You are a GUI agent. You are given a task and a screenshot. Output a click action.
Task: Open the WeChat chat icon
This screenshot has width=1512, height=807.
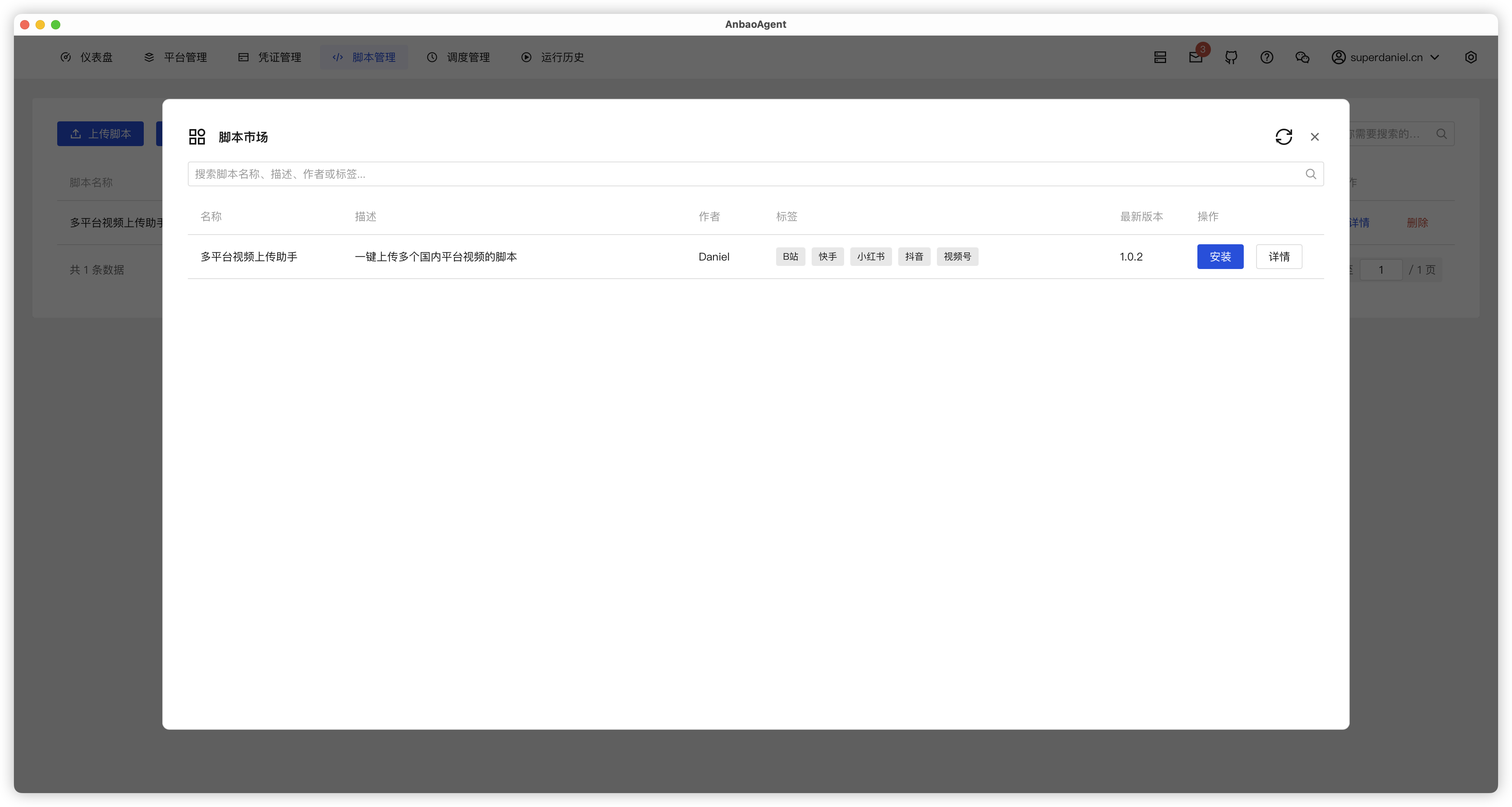[x=1302, y=57]
